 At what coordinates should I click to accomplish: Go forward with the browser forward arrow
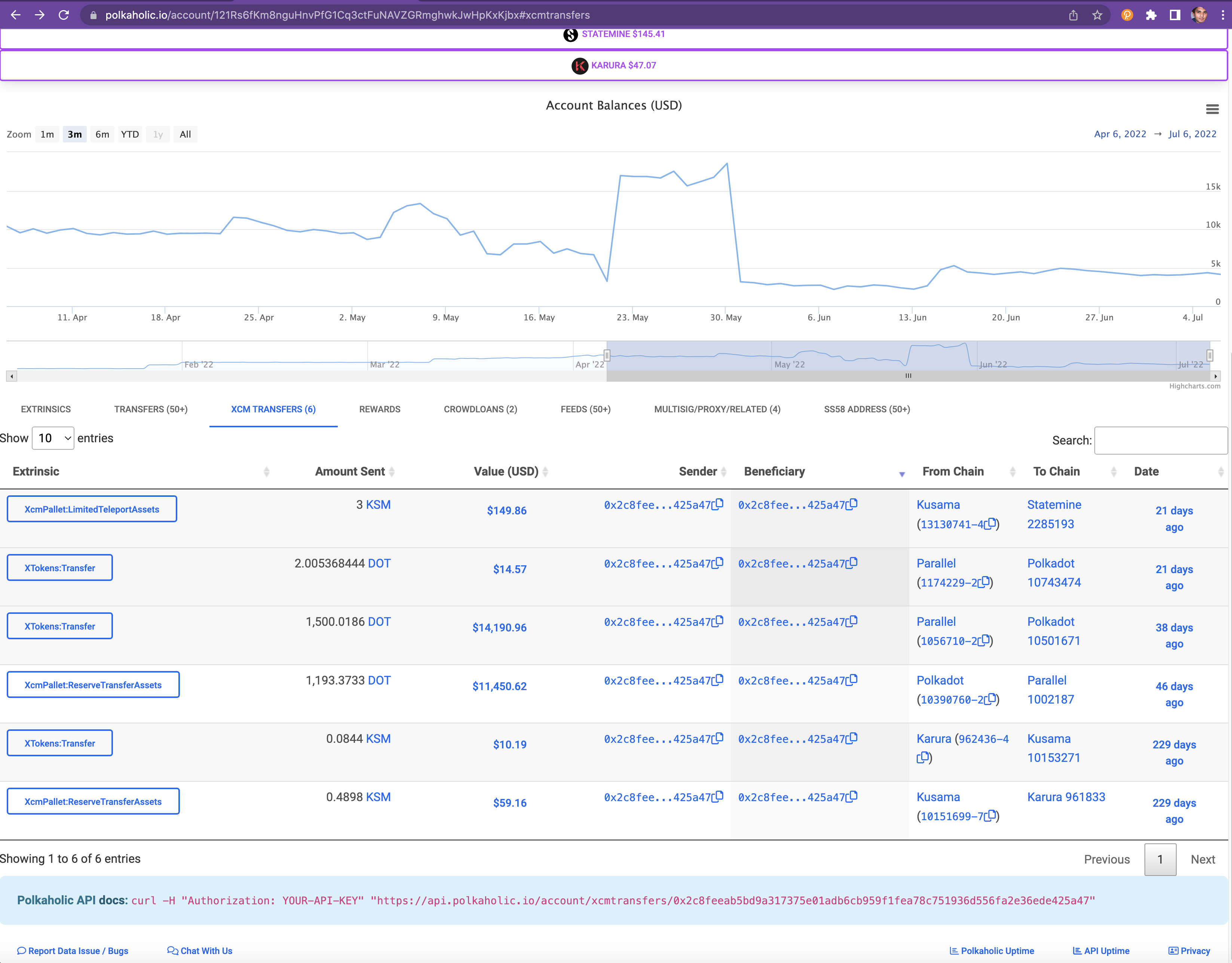click(40, 15)
